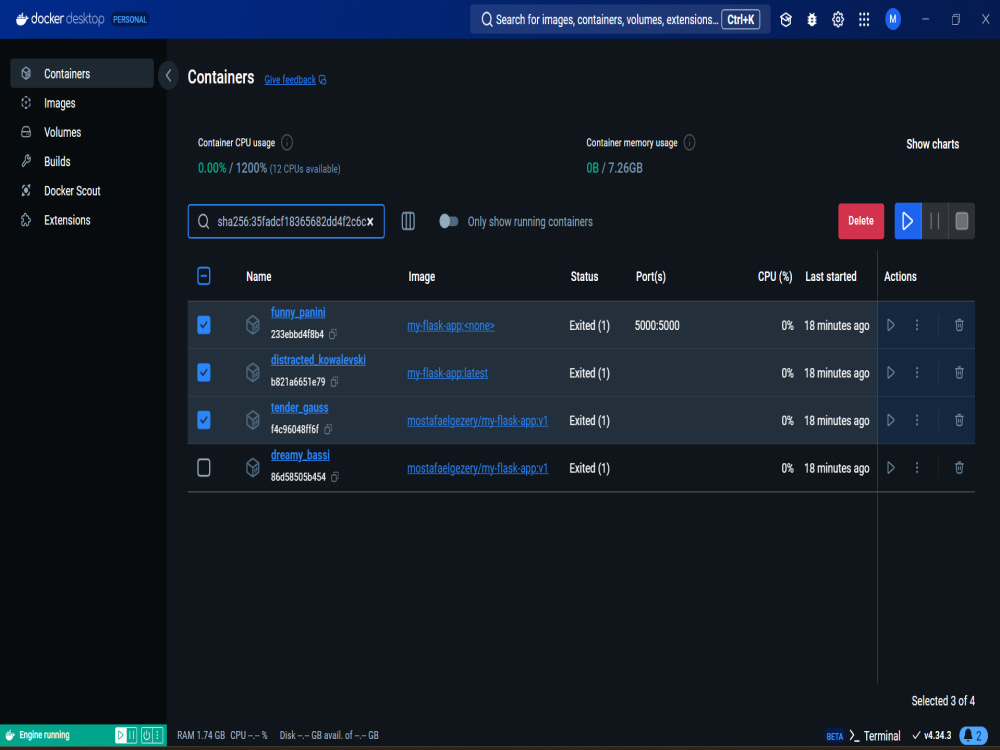This screenshot has width=1000, height=750.
Task: Open the funny_panini container link
Action: pyautogui.click(x=298, y=312)
